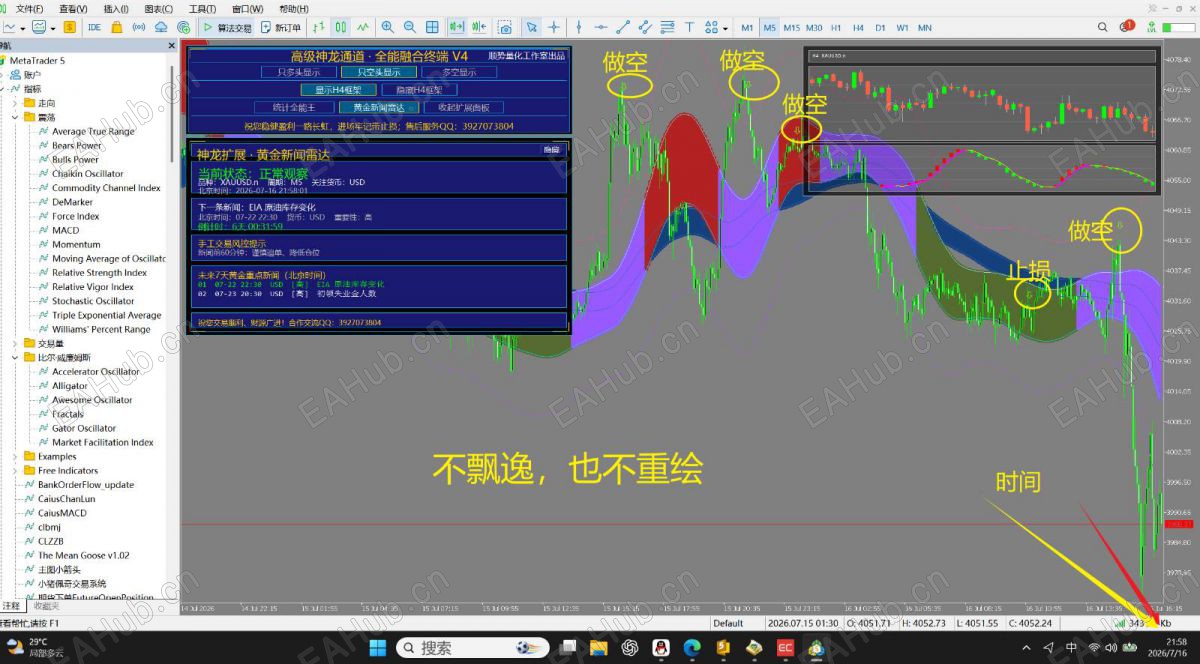Open the signals broadcast icon
The width and height of the screenshot is (1200, 664).
pyautogui.click(x=139, y=27)
